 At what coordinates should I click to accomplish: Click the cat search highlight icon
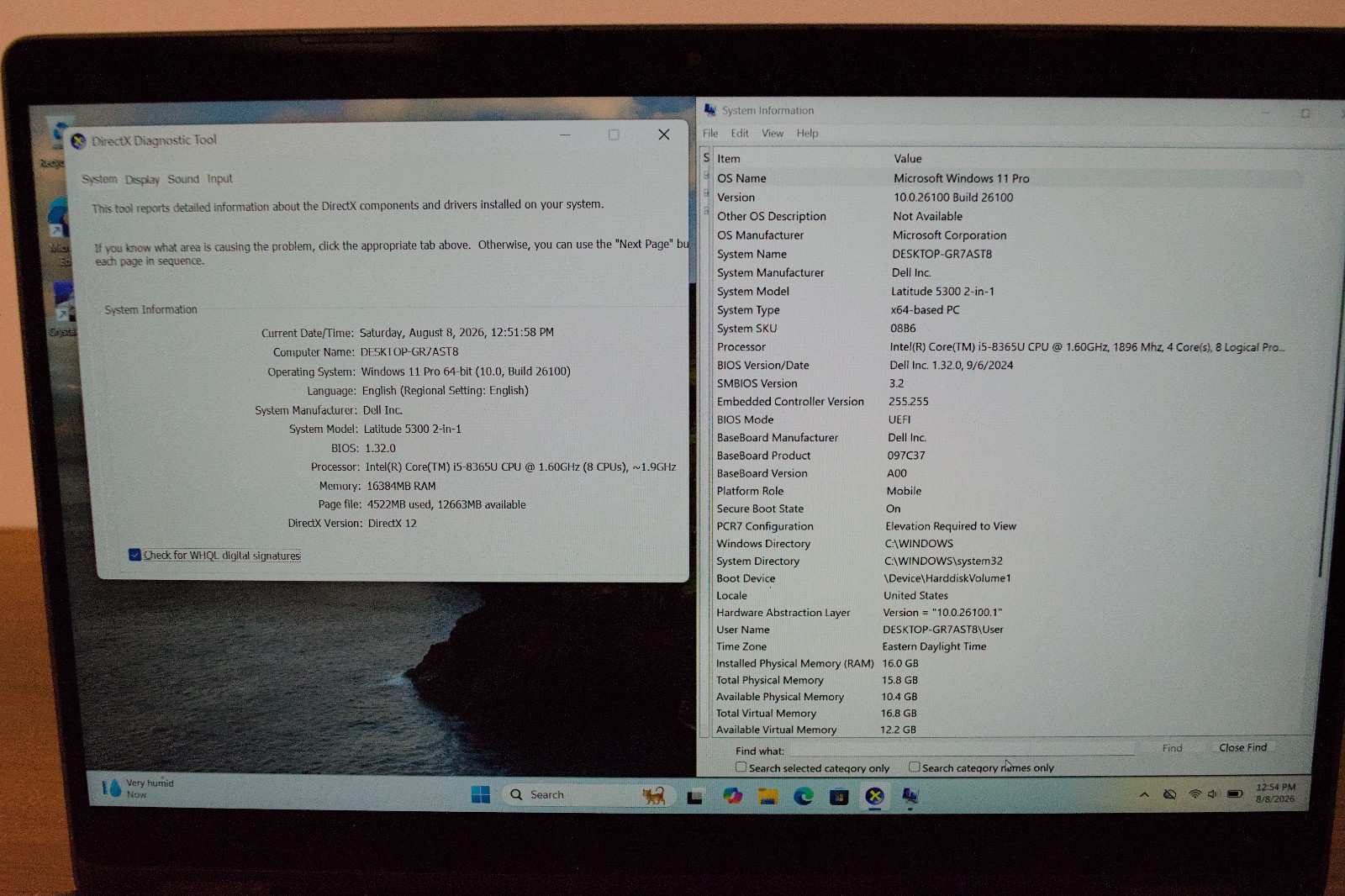653,795
